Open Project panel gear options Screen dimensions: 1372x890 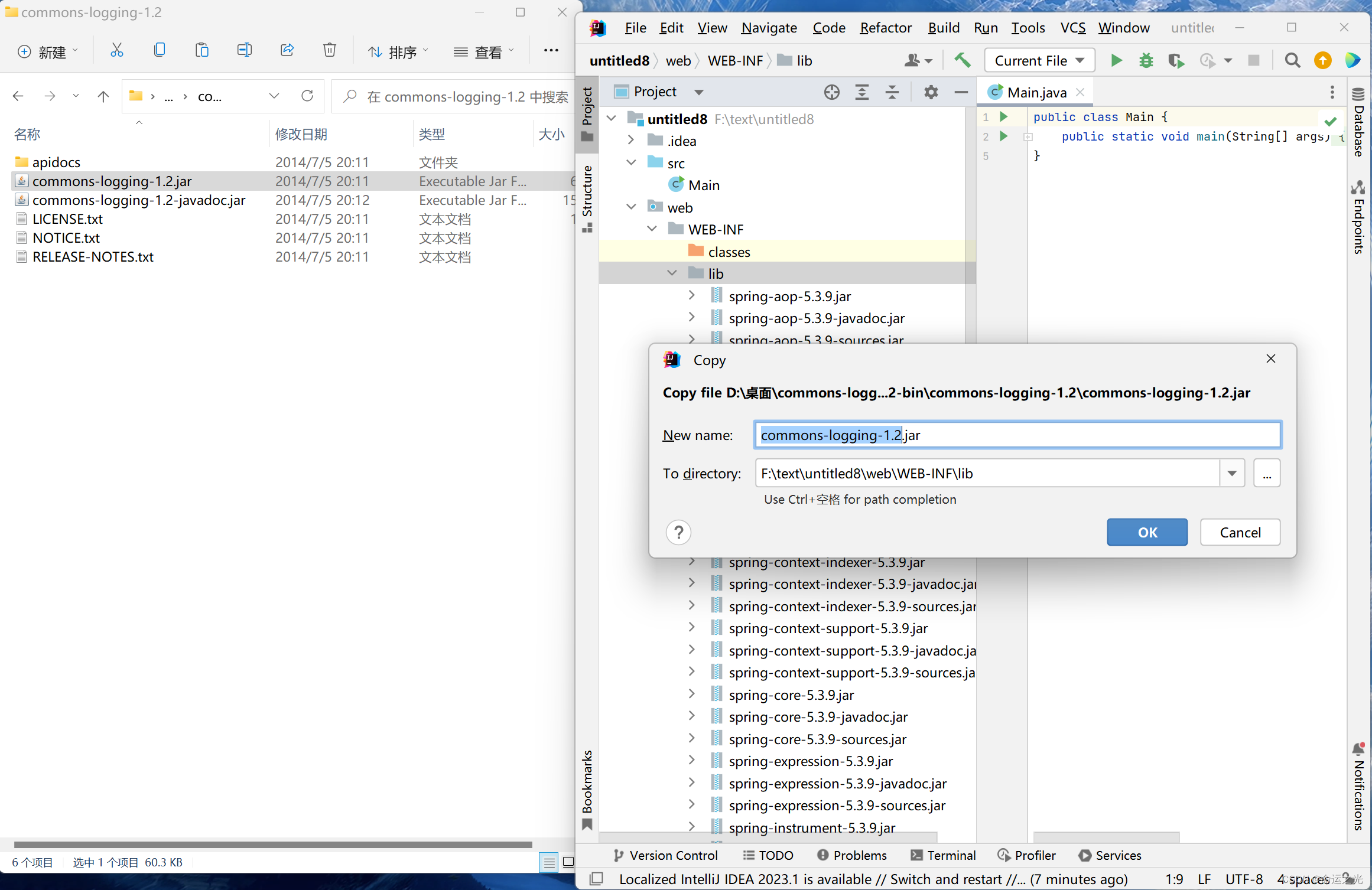point(931,92)
